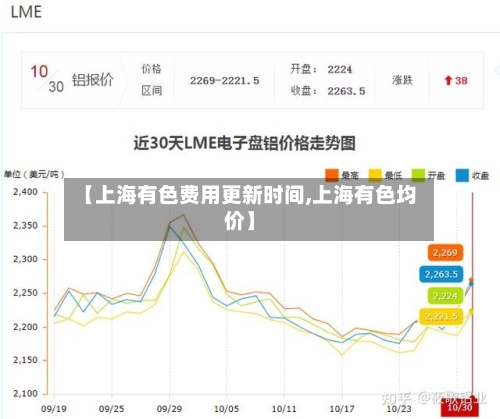Click the 10/17 axis date label
This screenshot has width=500, height=419.
pos(342,408)
